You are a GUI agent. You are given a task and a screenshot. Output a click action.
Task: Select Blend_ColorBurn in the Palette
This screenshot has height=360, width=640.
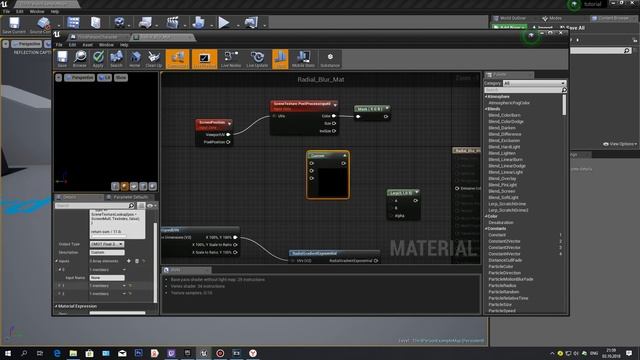(504, 116)
